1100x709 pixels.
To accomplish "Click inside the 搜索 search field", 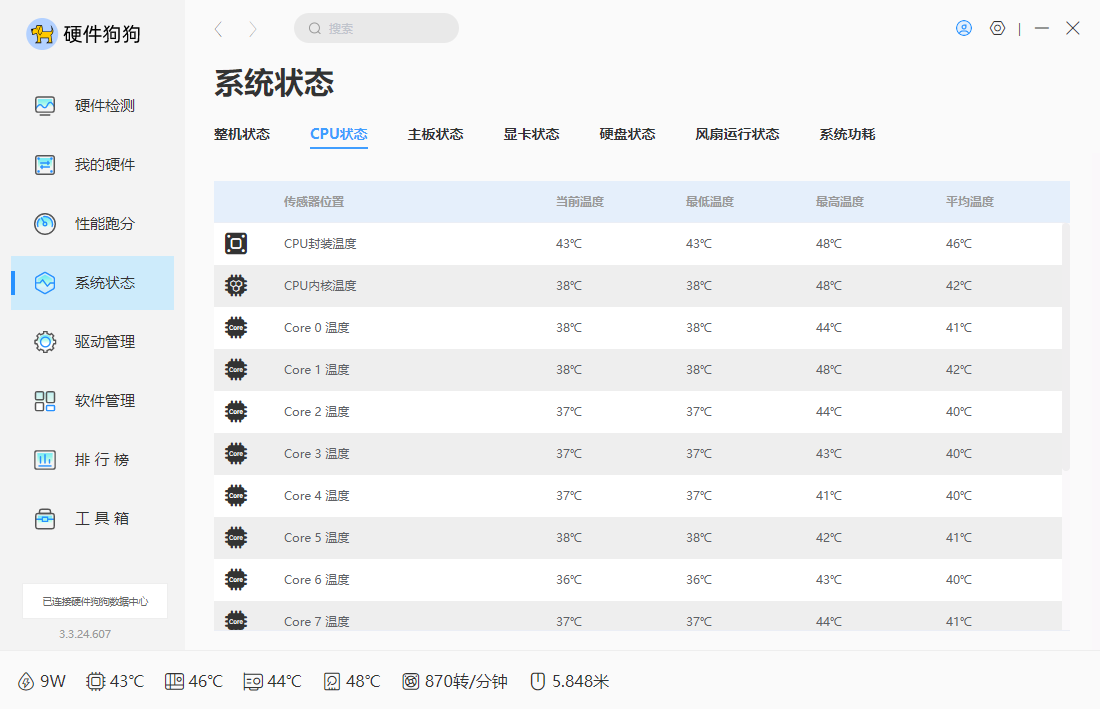I will click(376, 28).
